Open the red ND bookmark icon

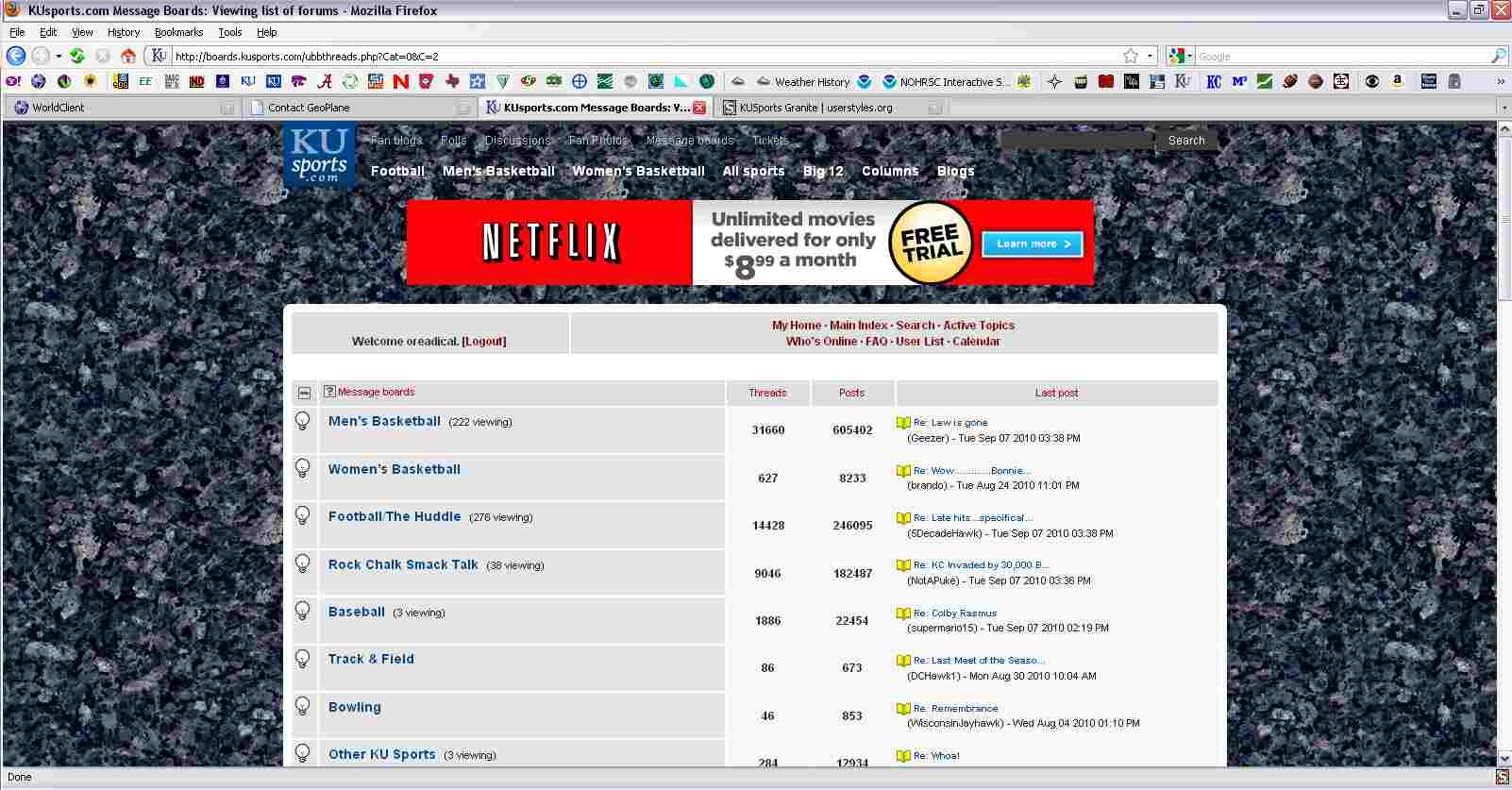tap(196, 81)
